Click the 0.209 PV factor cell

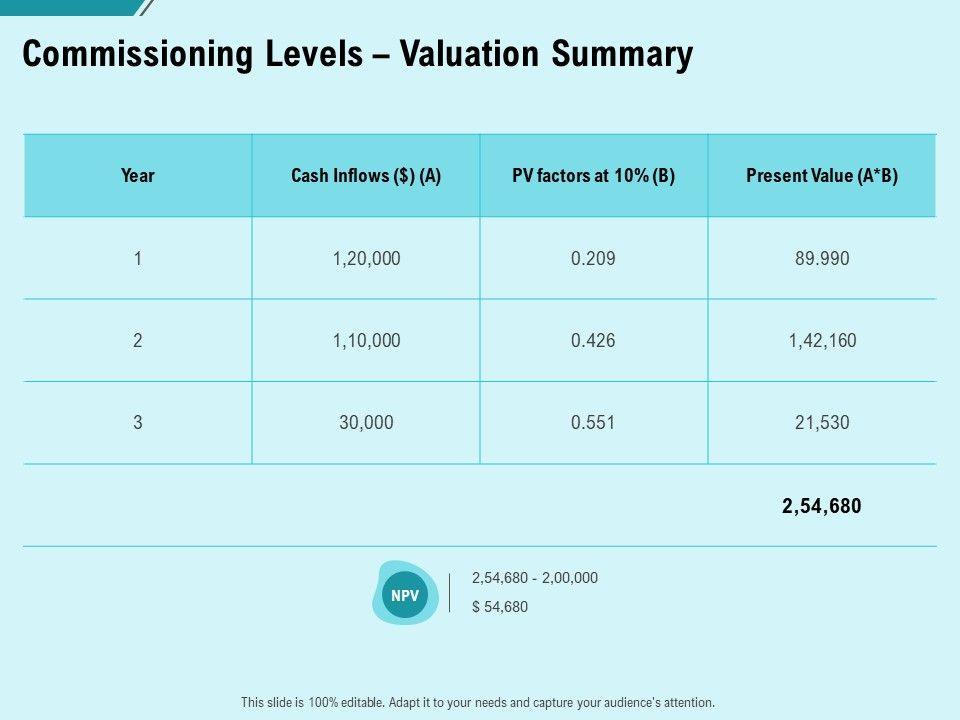point(593,259)
